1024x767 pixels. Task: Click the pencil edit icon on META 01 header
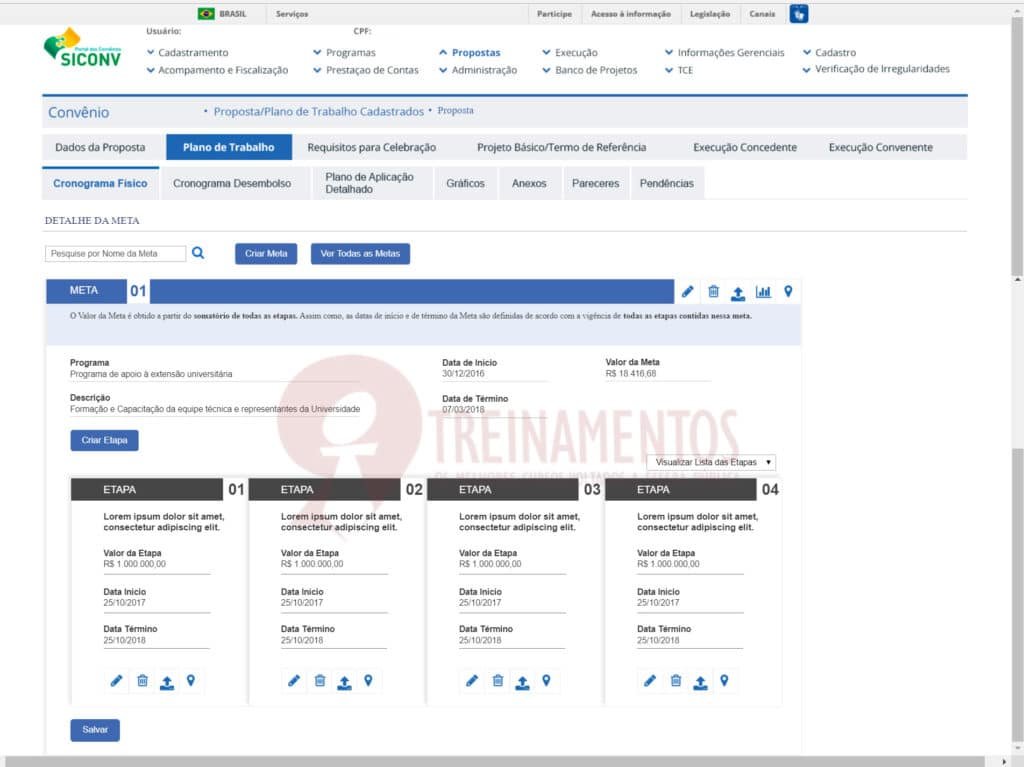[688, 292]
